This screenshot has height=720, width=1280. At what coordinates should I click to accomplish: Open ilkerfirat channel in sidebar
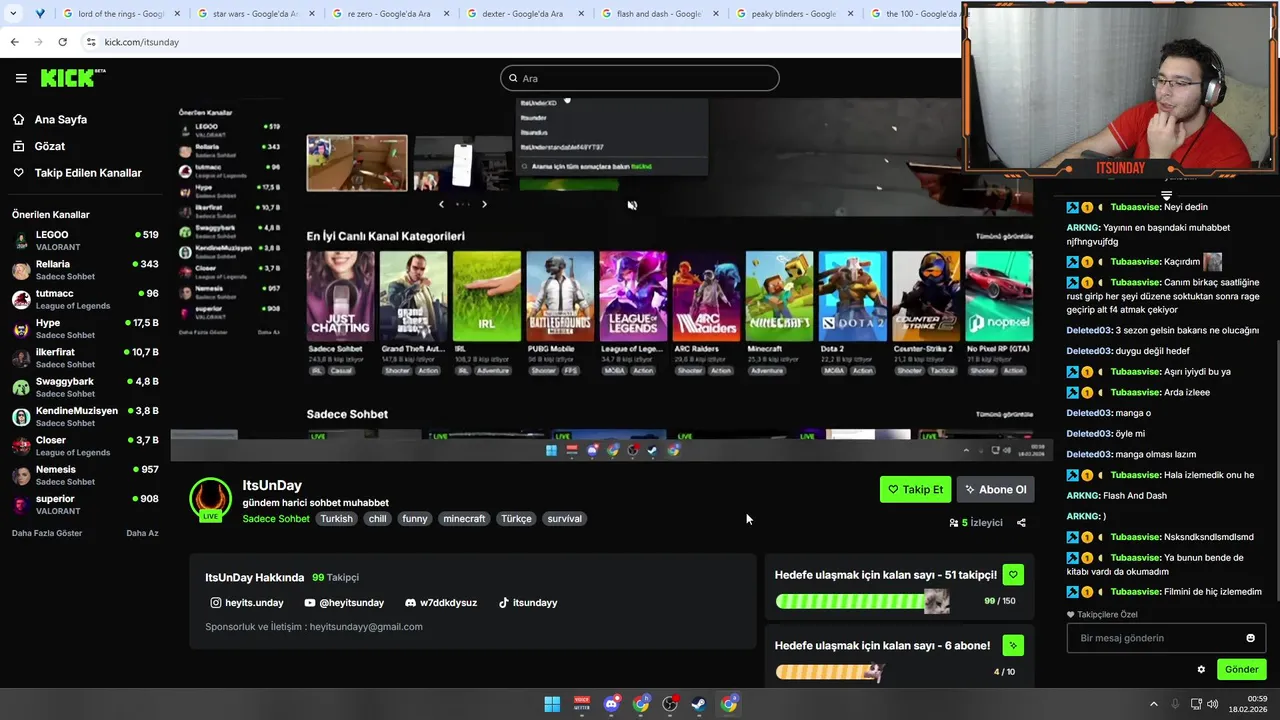(85, 358)
